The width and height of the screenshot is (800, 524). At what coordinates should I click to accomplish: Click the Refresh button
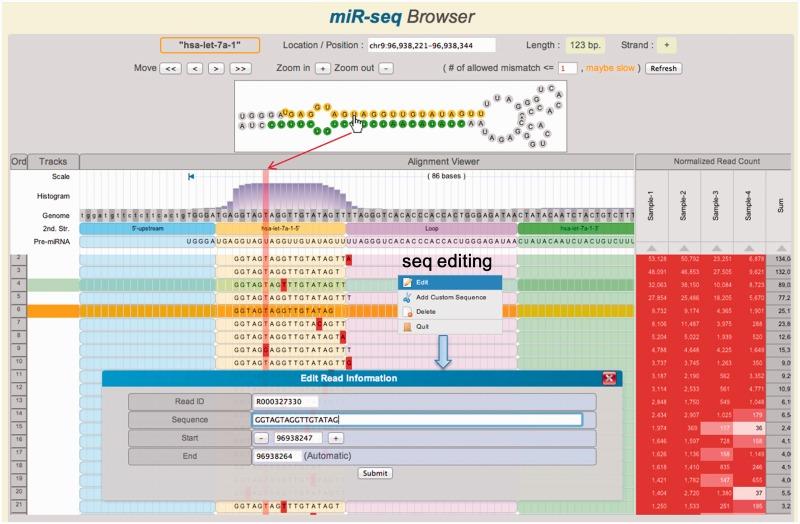point(663,68)
